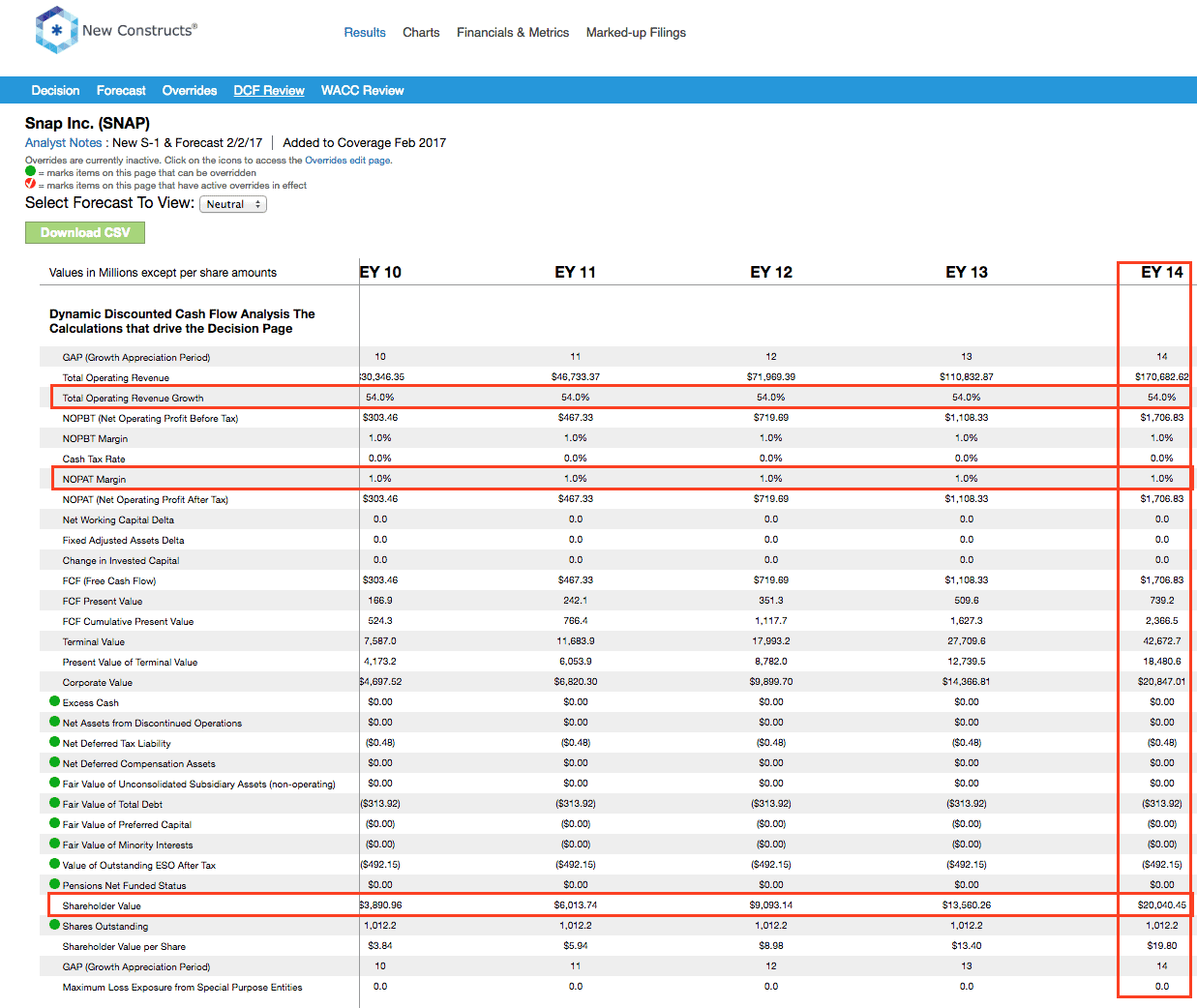
Task: Click the $110,832.87 revenue value in EY 13
Action: click(x=967, y=377)
